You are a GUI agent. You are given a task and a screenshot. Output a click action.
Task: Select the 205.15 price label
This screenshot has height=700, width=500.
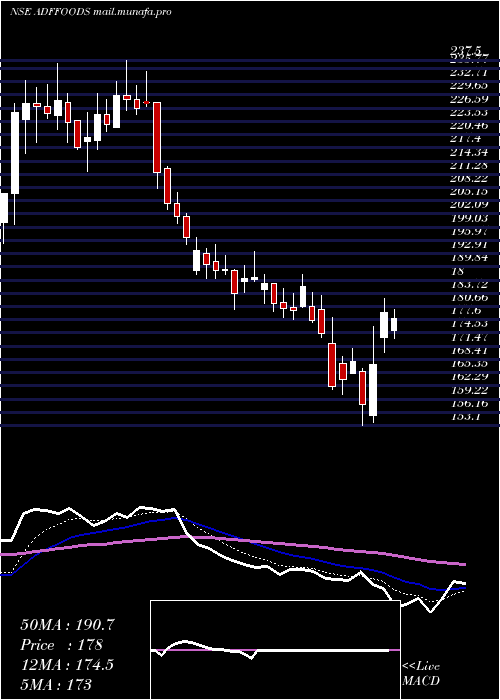(x=469, y=192)
